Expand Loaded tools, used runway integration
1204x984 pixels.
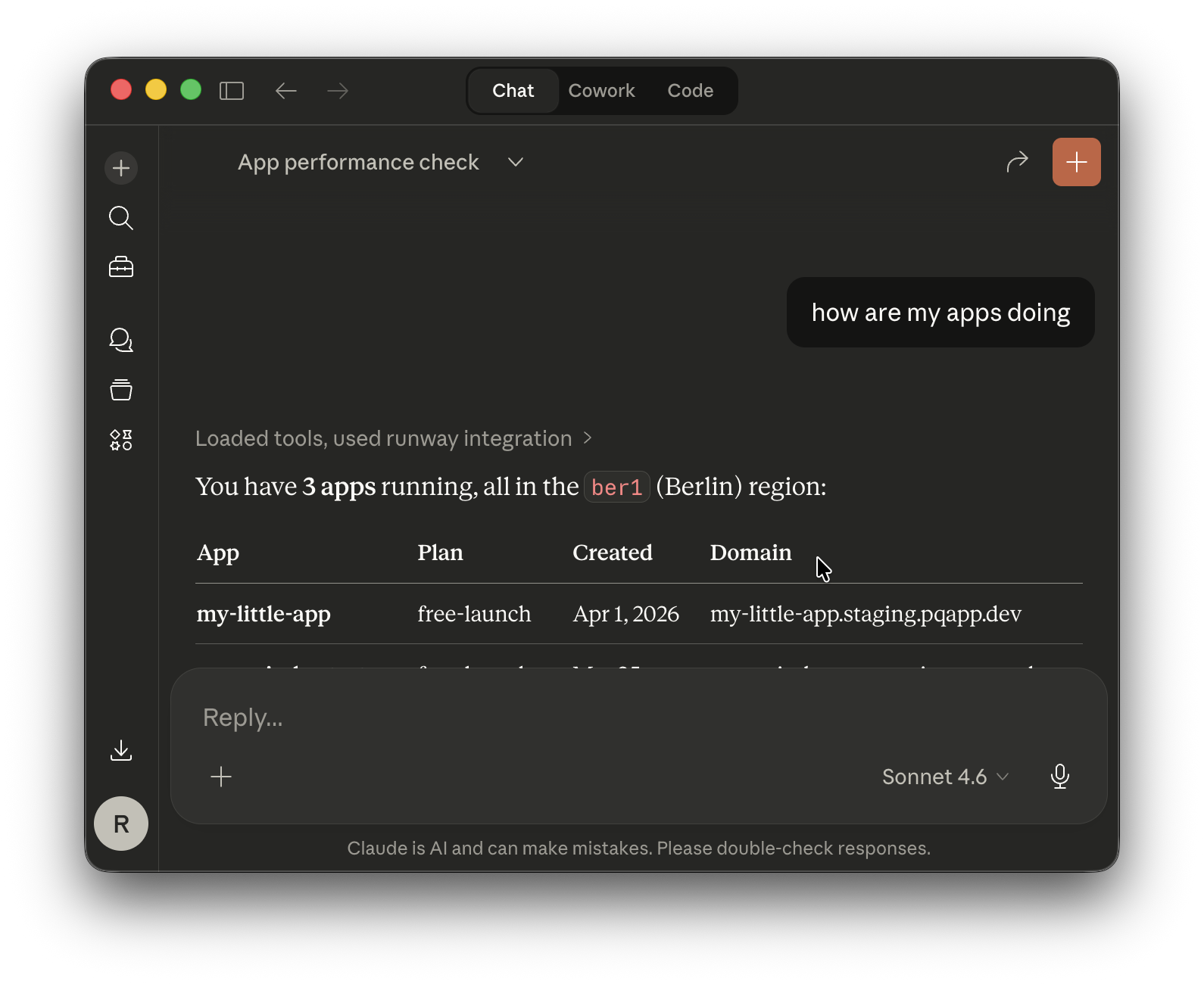tap(394, 438)
